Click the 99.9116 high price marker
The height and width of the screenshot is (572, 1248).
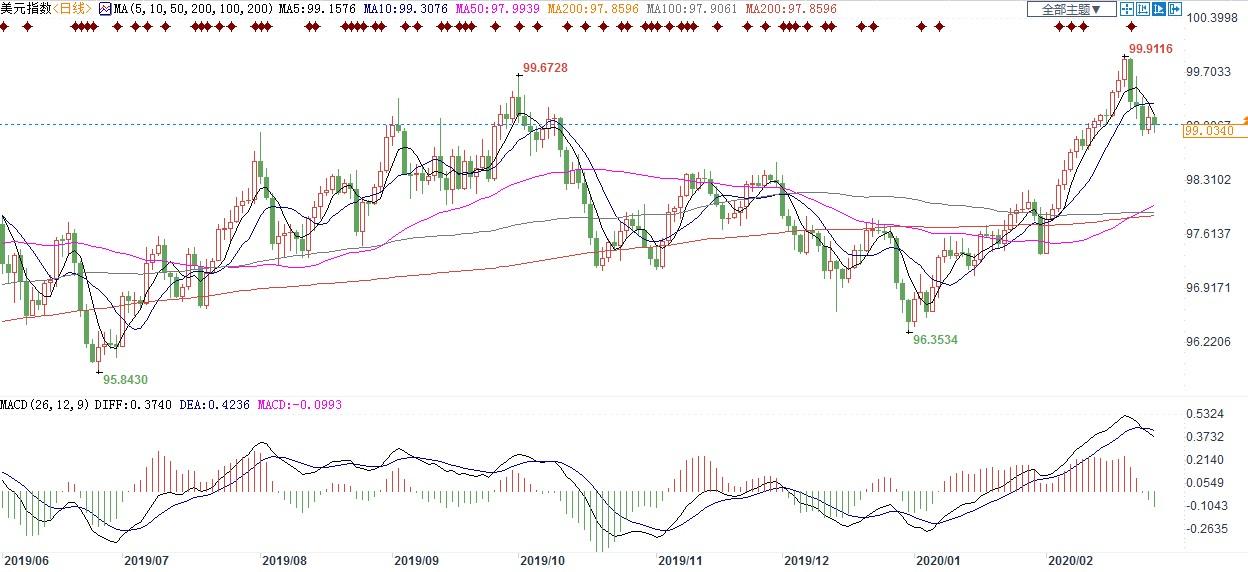click(x=1150, y=48)
